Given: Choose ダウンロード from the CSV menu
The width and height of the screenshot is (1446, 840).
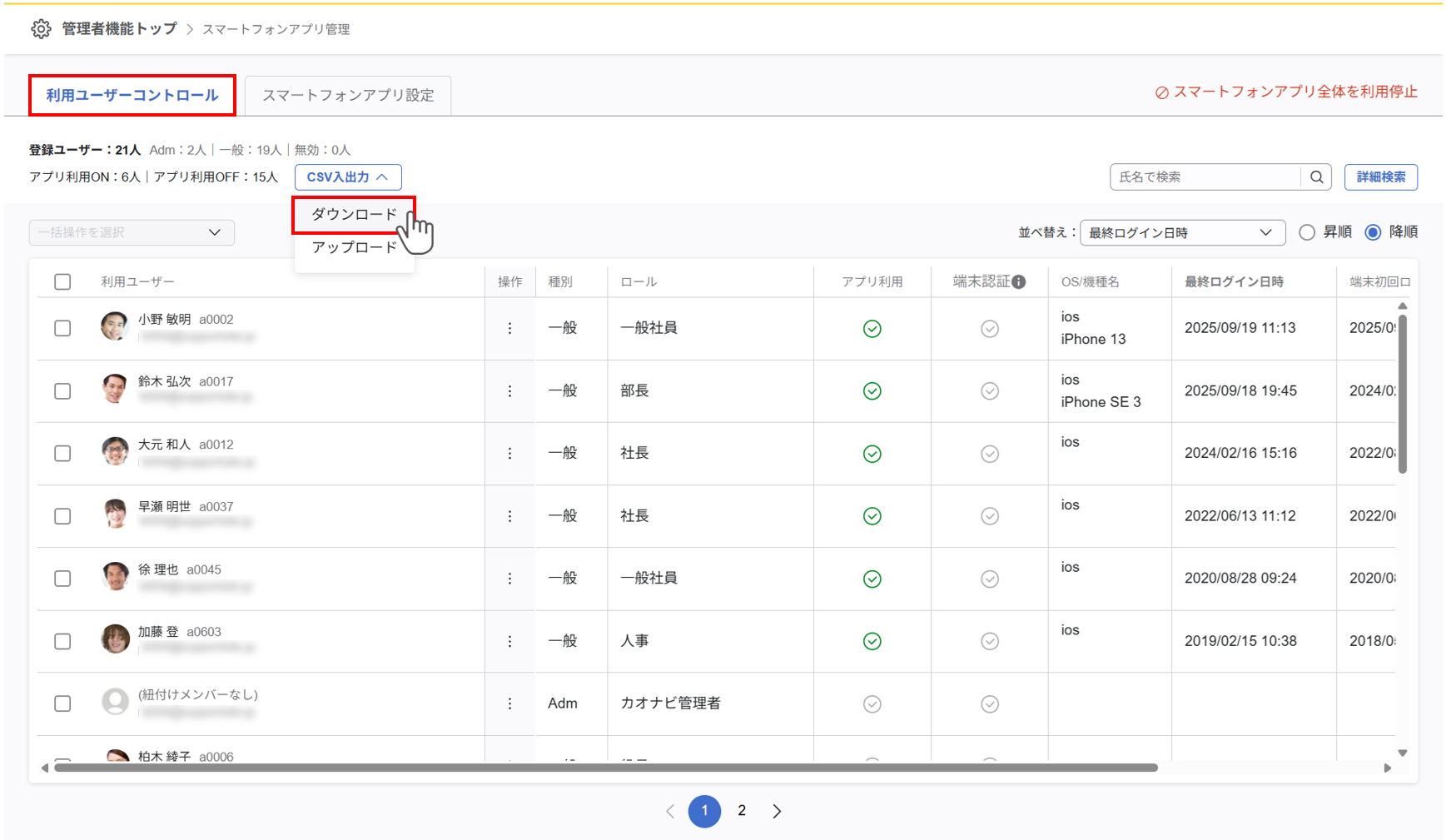Looking at the screenshot, I should [354, 215].
